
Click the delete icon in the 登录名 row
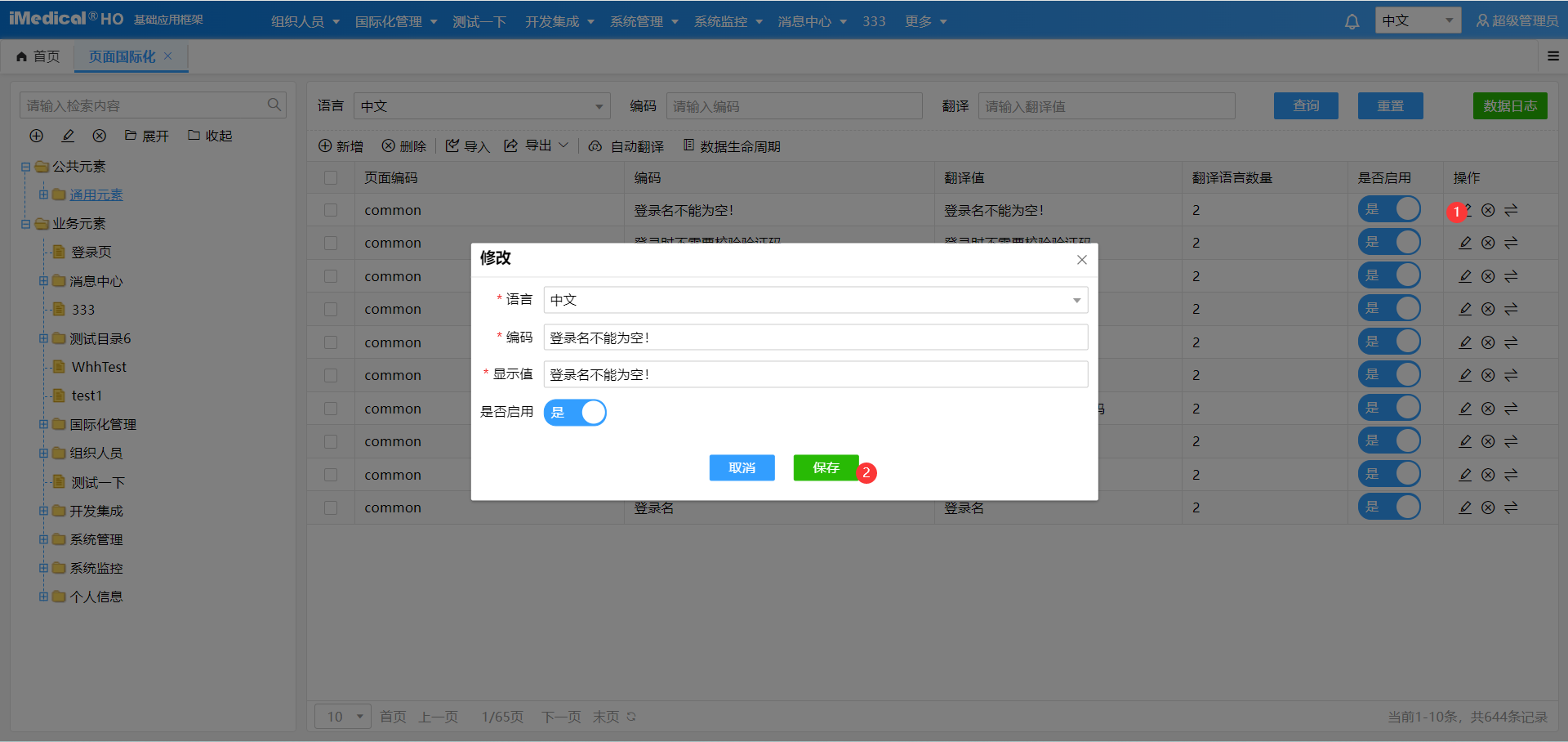click(1488, 507)
